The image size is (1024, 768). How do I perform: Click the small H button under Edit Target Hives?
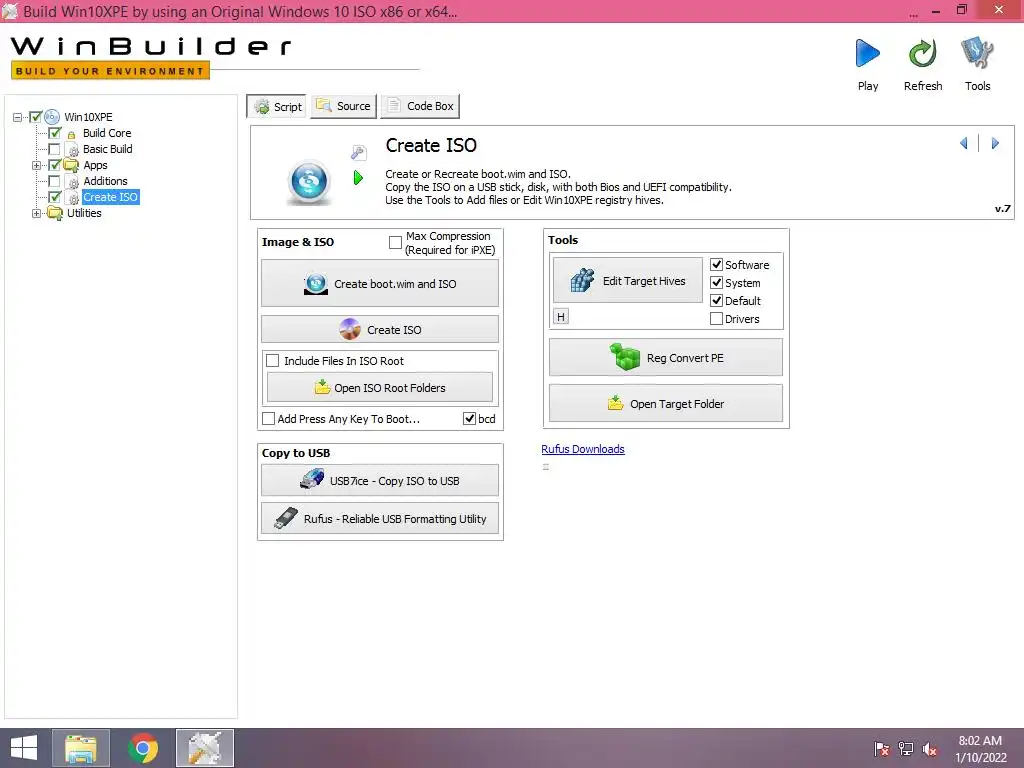[x=560, y=317]
